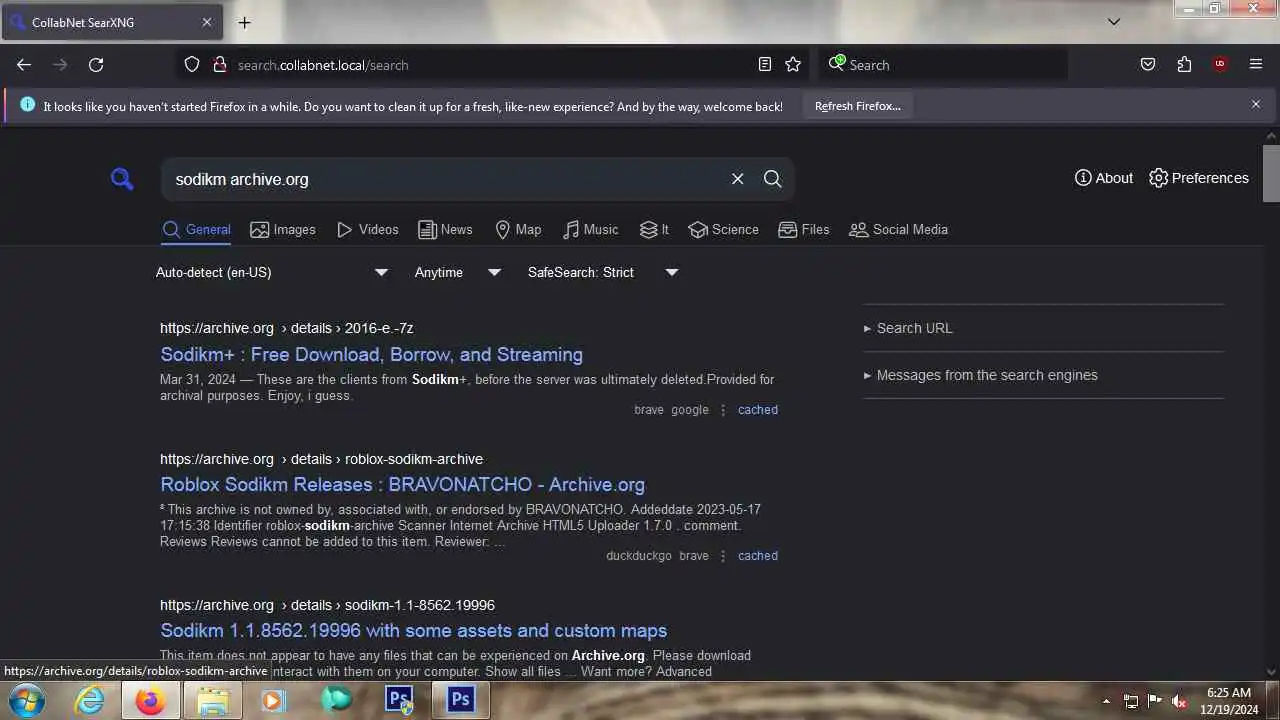This screenshot has height=720, width=1280.
Task: Click the Firefox back arrow button
Action: [x=24, y=65]
